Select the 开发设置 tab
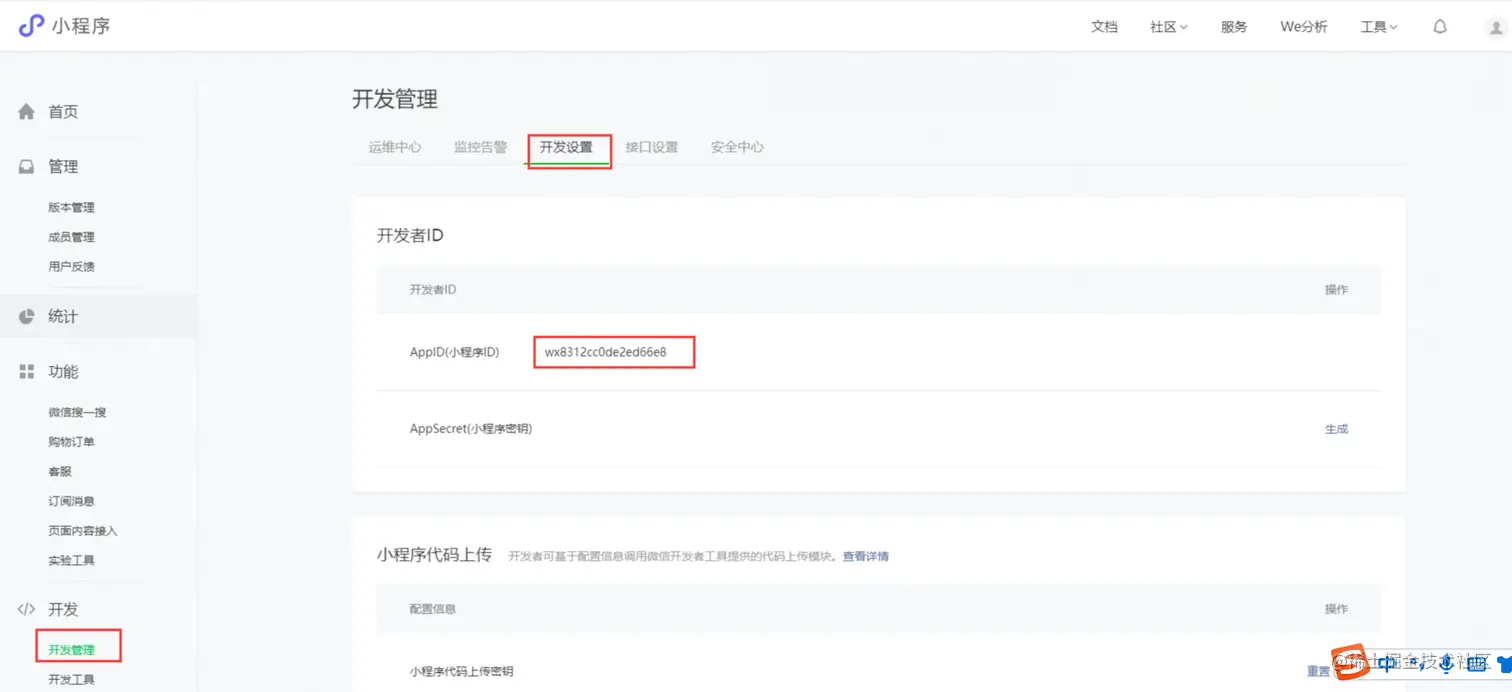Image resolution: width=1512 pixels, height=692 pixels. pos(567,147)
